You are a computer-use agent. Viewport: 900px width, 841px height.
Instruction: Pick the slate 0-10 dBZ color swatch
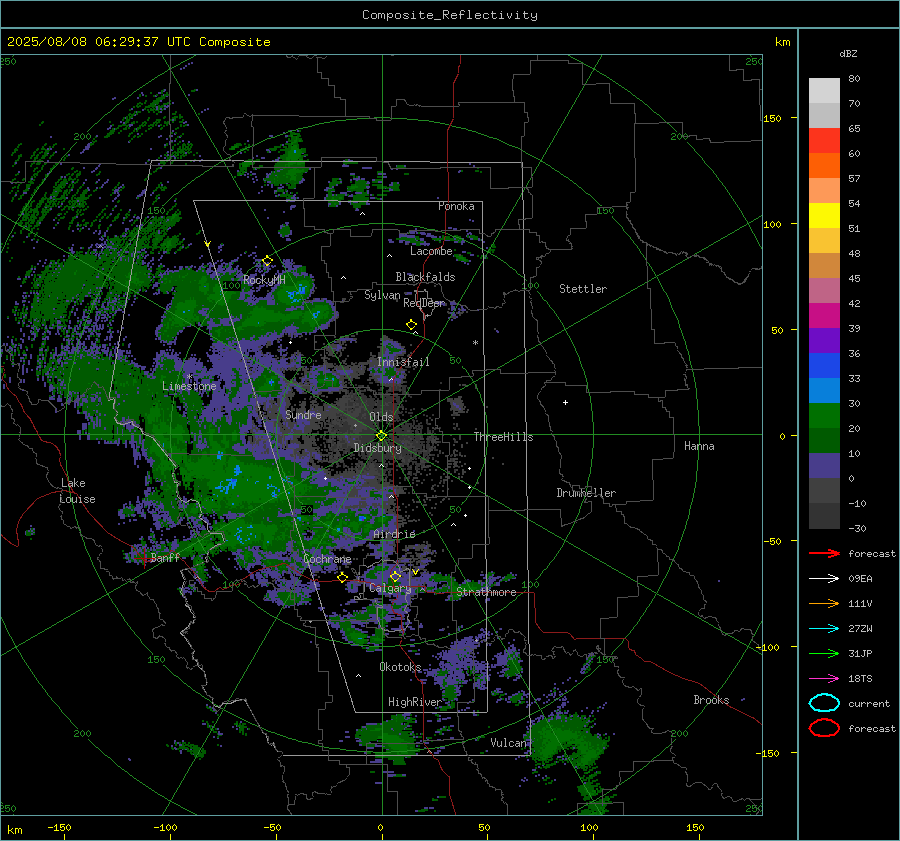(824, 465)
